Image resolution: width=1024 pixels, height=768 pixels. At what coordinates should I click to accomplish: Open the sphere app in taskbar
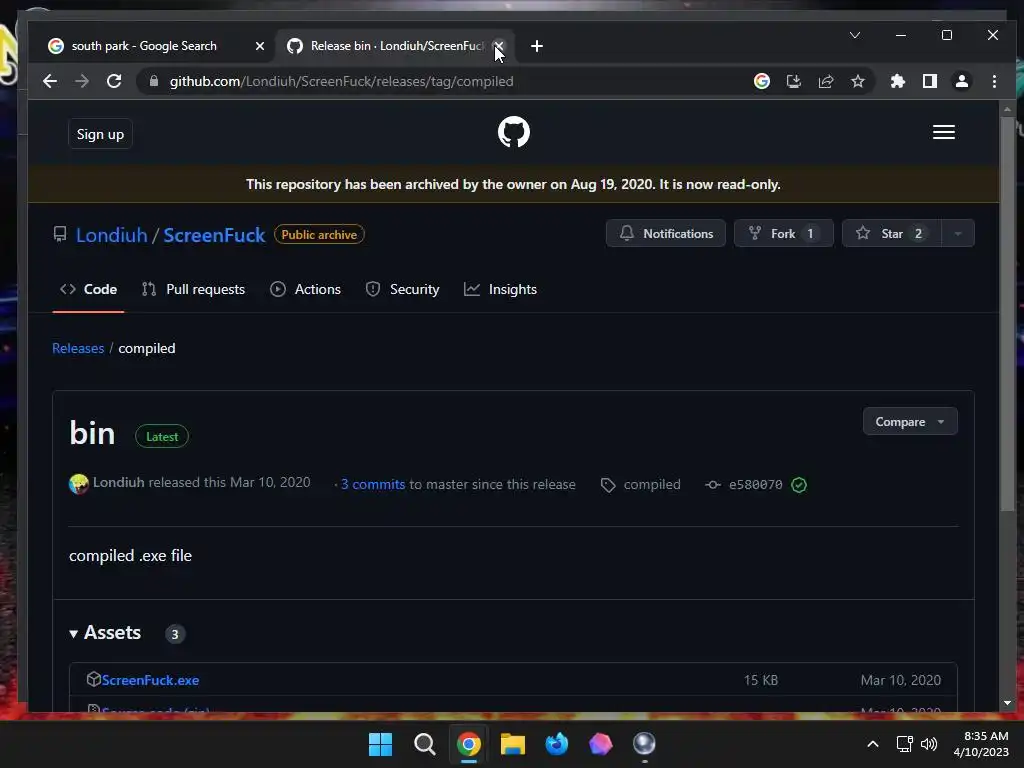point(644,744)
